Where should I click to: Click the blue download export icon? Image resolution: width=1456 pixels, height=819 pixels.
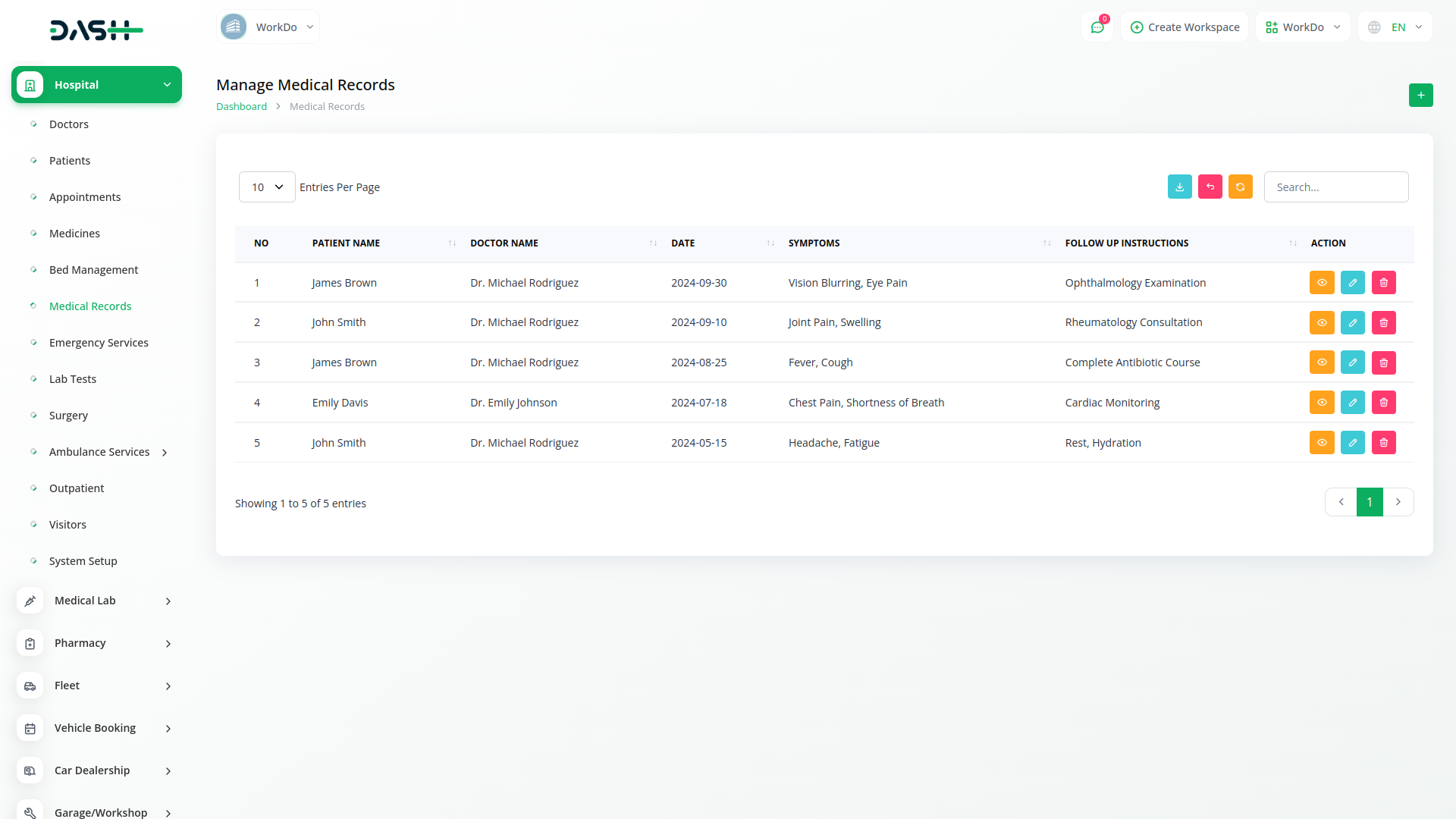click(1179, 187)
